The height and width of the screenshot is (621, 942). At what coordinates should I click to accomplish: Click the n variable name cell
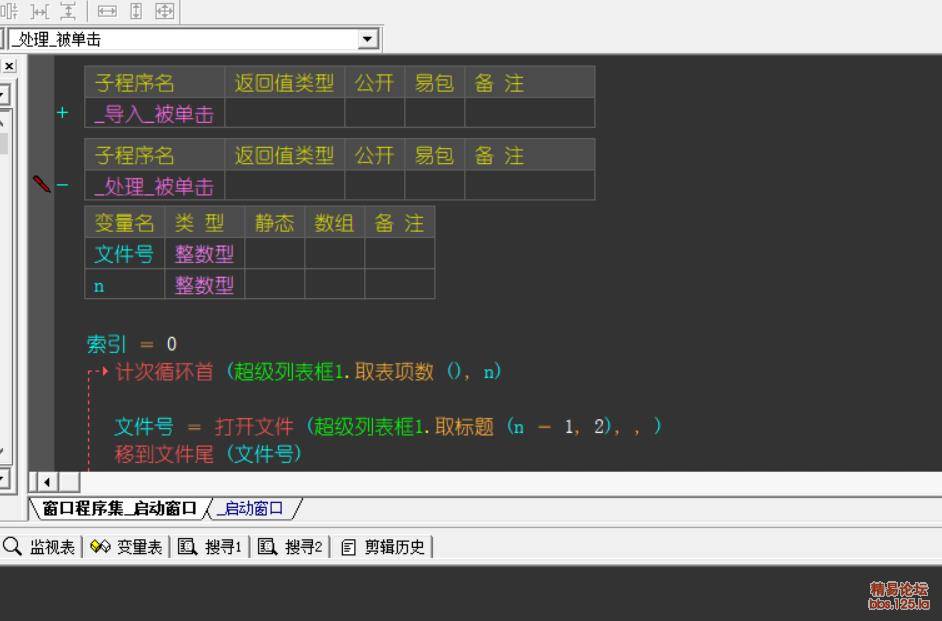pos(124,284)
